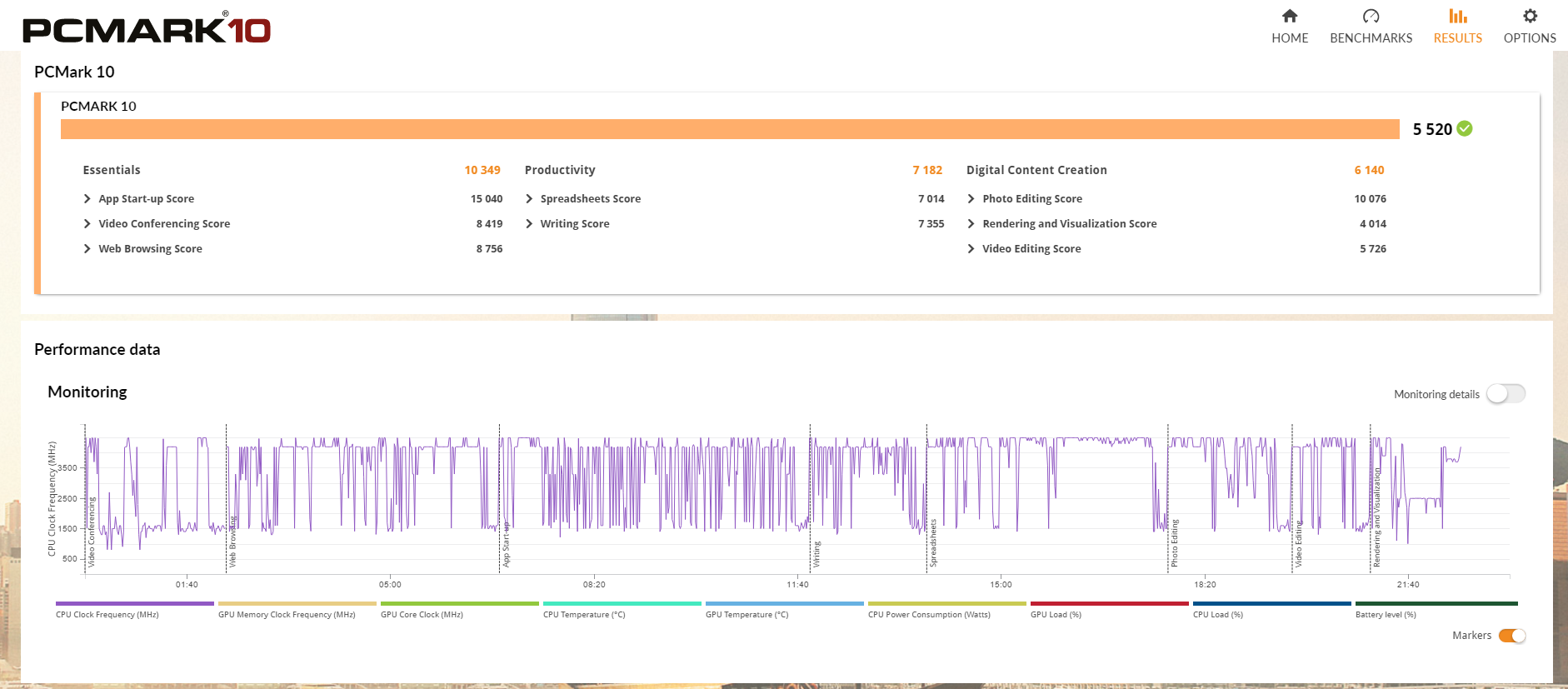The image size is (1568, 689).
Task: Open the OPTIONS tab
Action: (x=1530, y=27)
